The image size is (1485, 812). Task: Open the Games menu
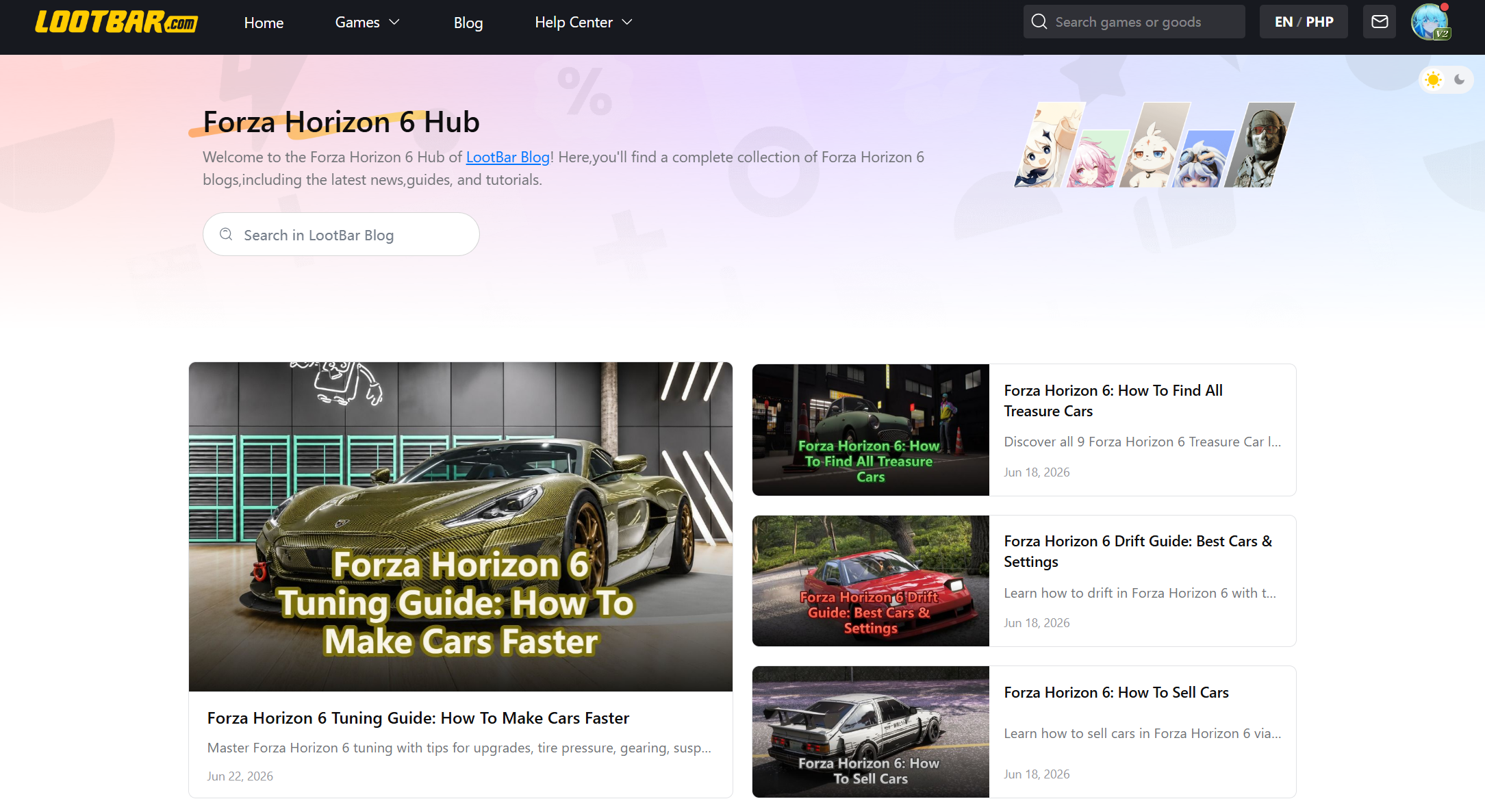point(357,23)
